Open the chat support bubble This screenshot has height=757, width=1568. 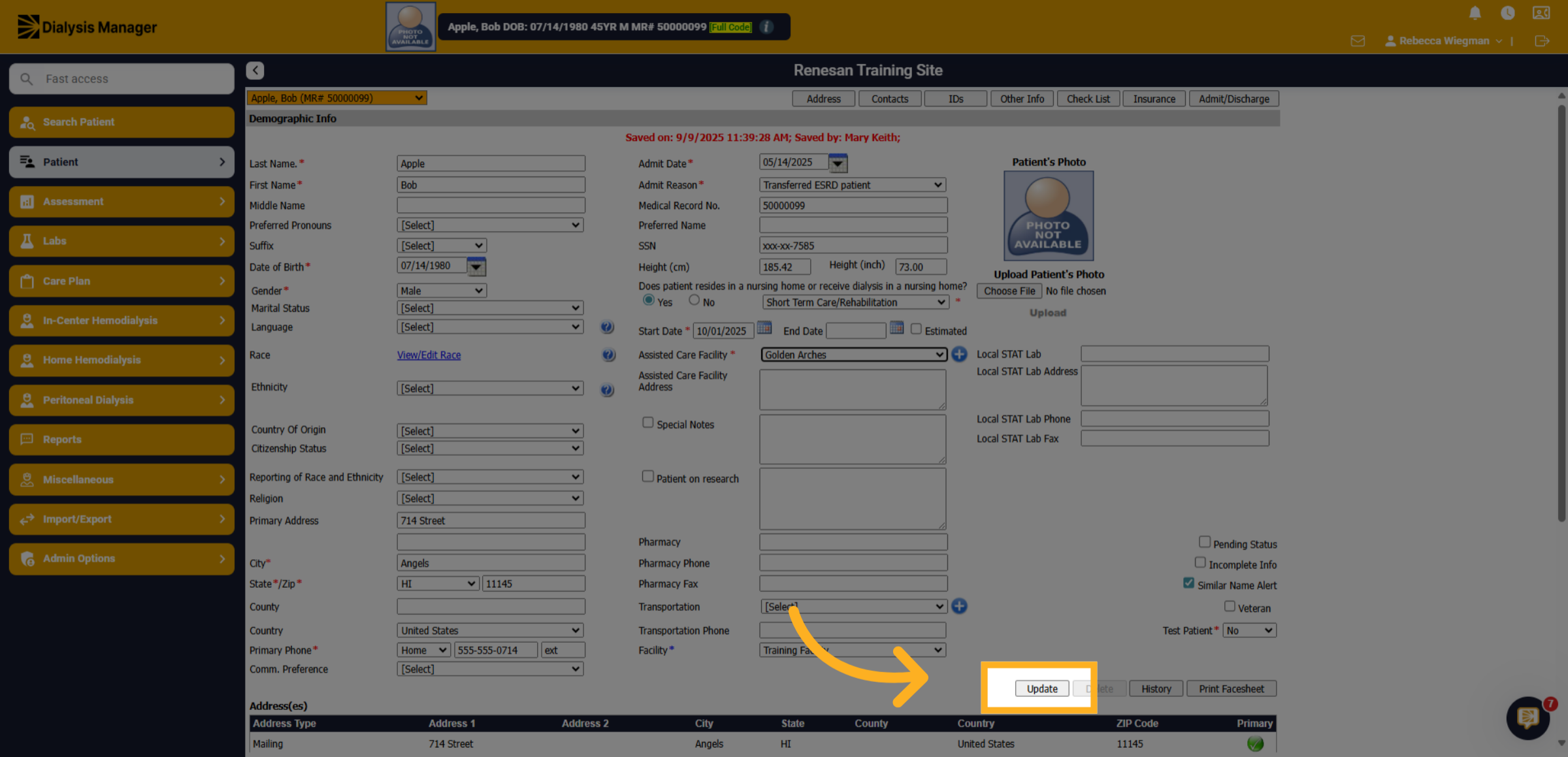tap(1527, 718)
